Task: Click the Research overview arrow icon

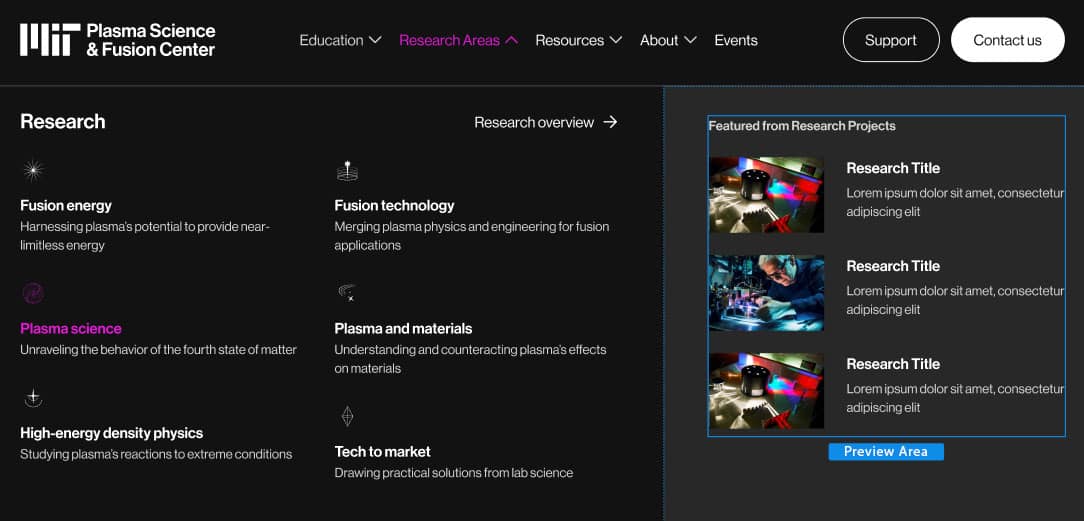Action: click(610, 122)
